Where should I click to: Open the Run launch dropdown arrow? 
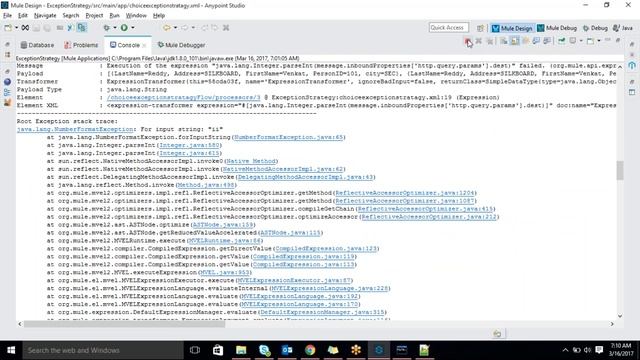[133, 28]
